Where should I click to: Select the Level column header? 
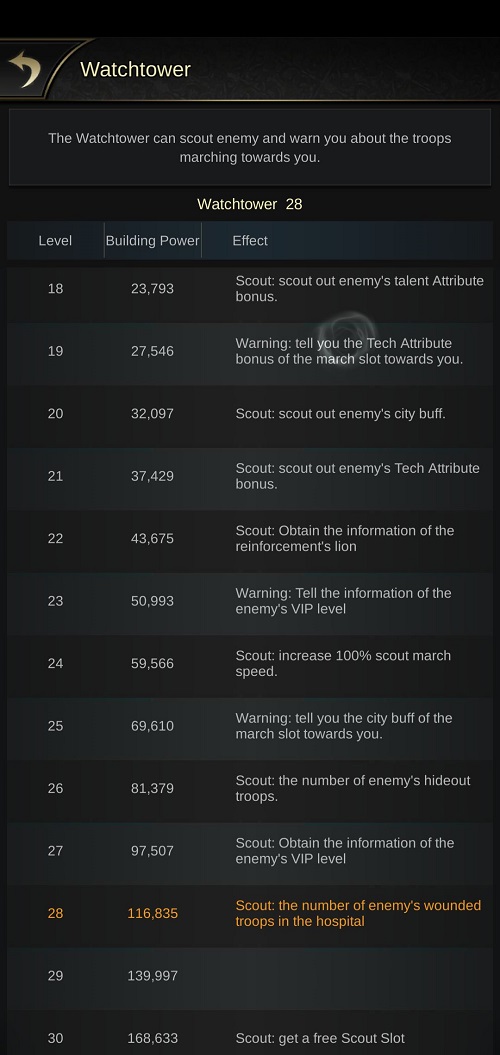(55, 240)
